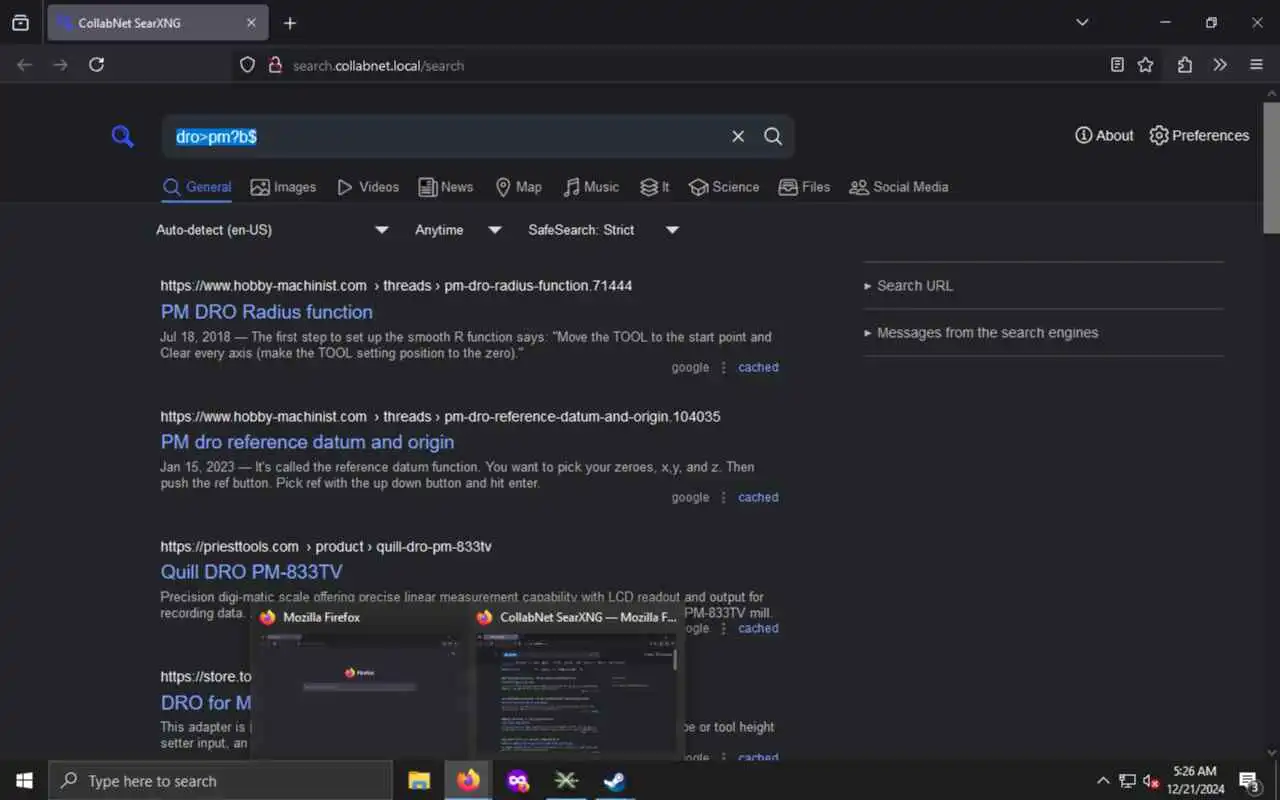Switch to the Music tab
This screenshot has width=1280, height=800.
tap(591, 187)
